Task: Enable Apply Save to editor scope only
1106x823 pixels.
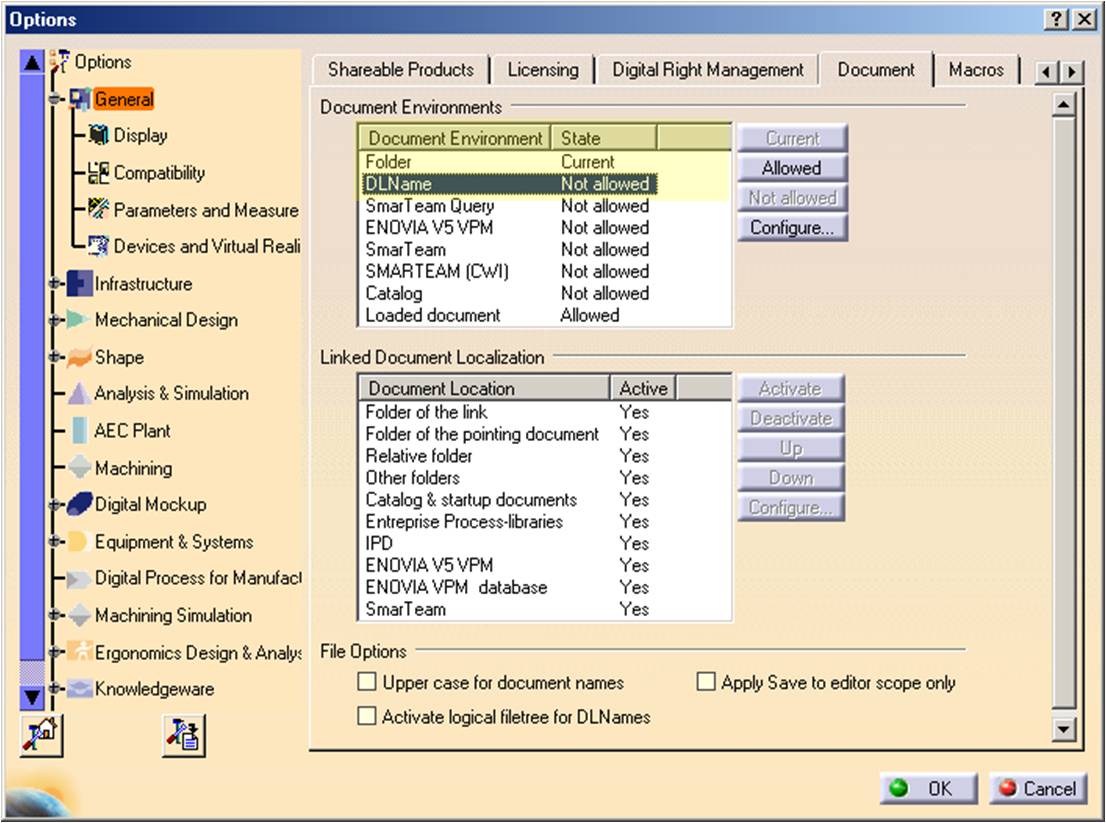Action: click(x=705, y=682)
